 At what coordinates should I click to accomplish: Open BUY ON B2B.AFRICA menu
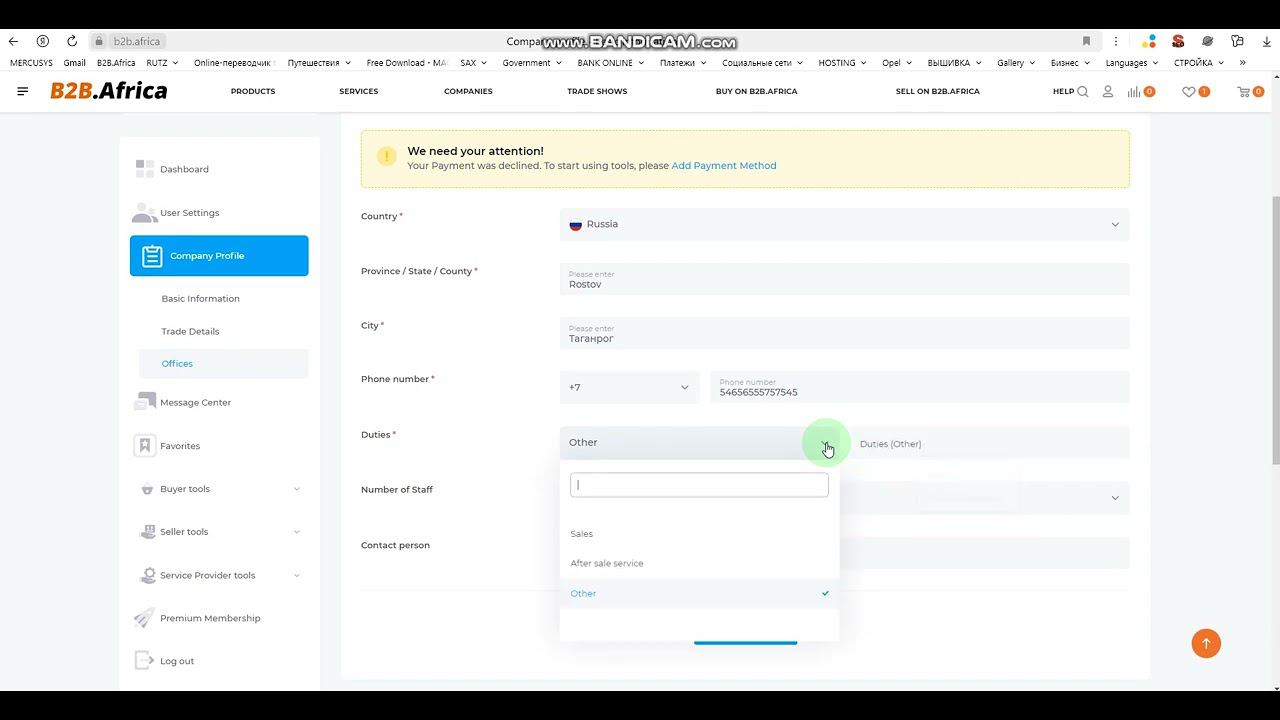click(x=757, y=91)
